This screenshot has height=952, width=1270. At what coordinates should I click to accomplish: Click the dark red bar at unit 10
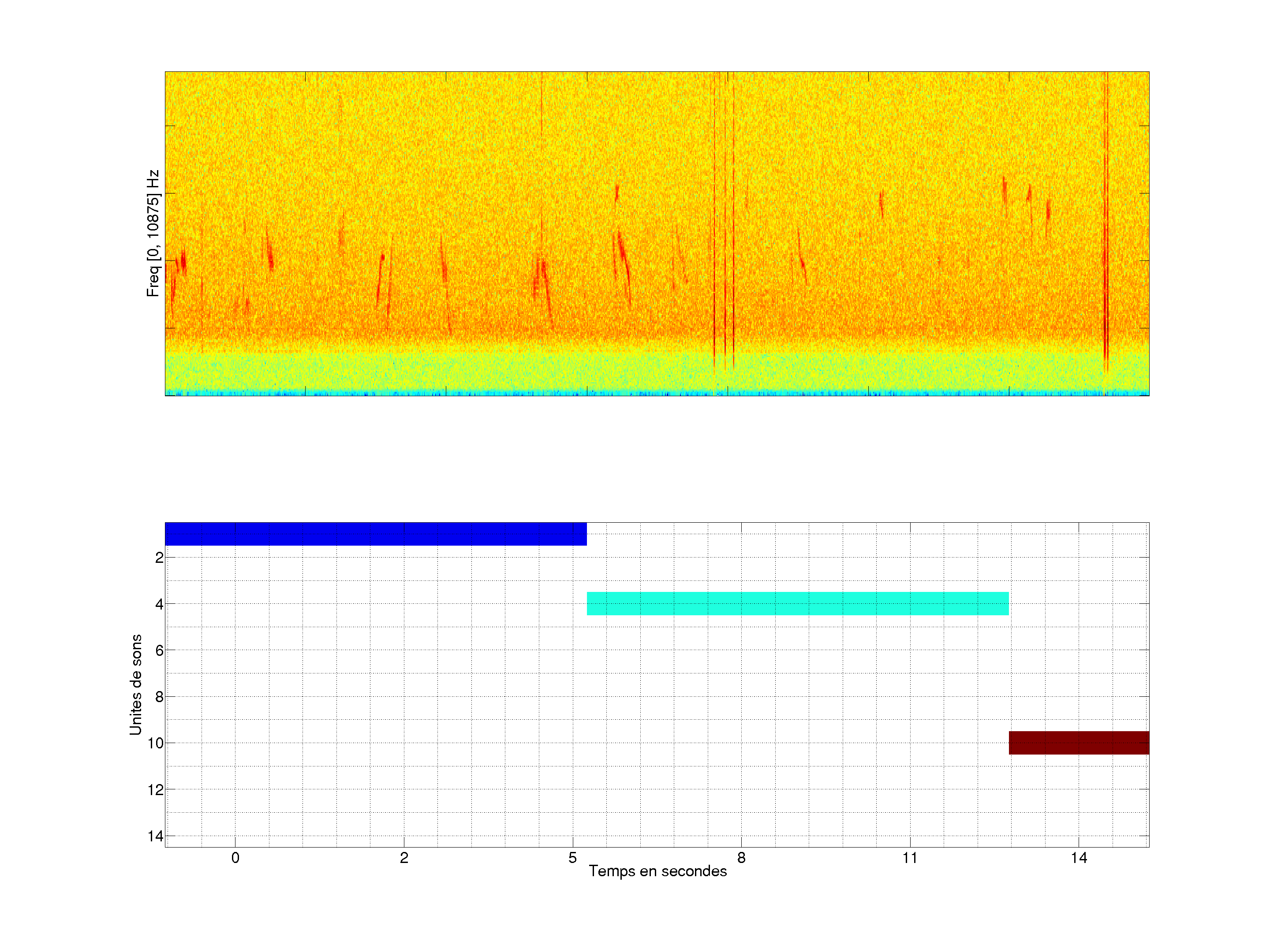[x=1079, y=743]
